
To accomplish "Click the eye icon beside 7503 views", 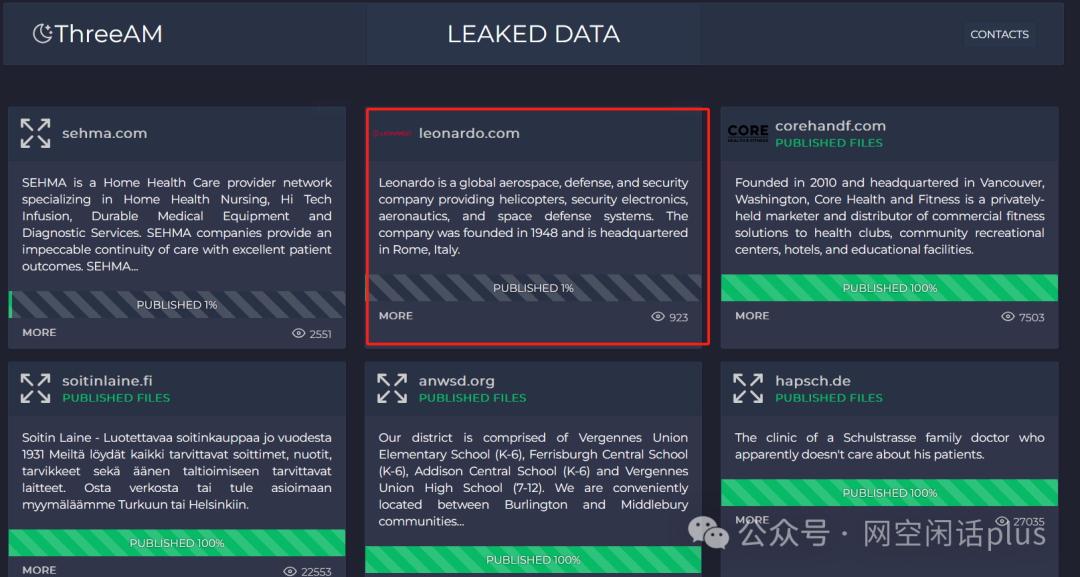I will pyautogui.click(x=1008, y=317).
